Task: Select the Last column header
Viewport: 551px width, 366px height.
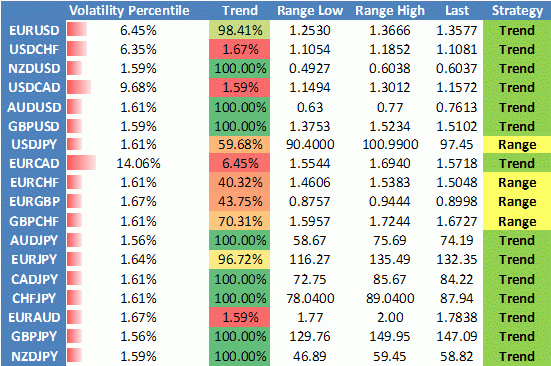Action: click(457, 11)
